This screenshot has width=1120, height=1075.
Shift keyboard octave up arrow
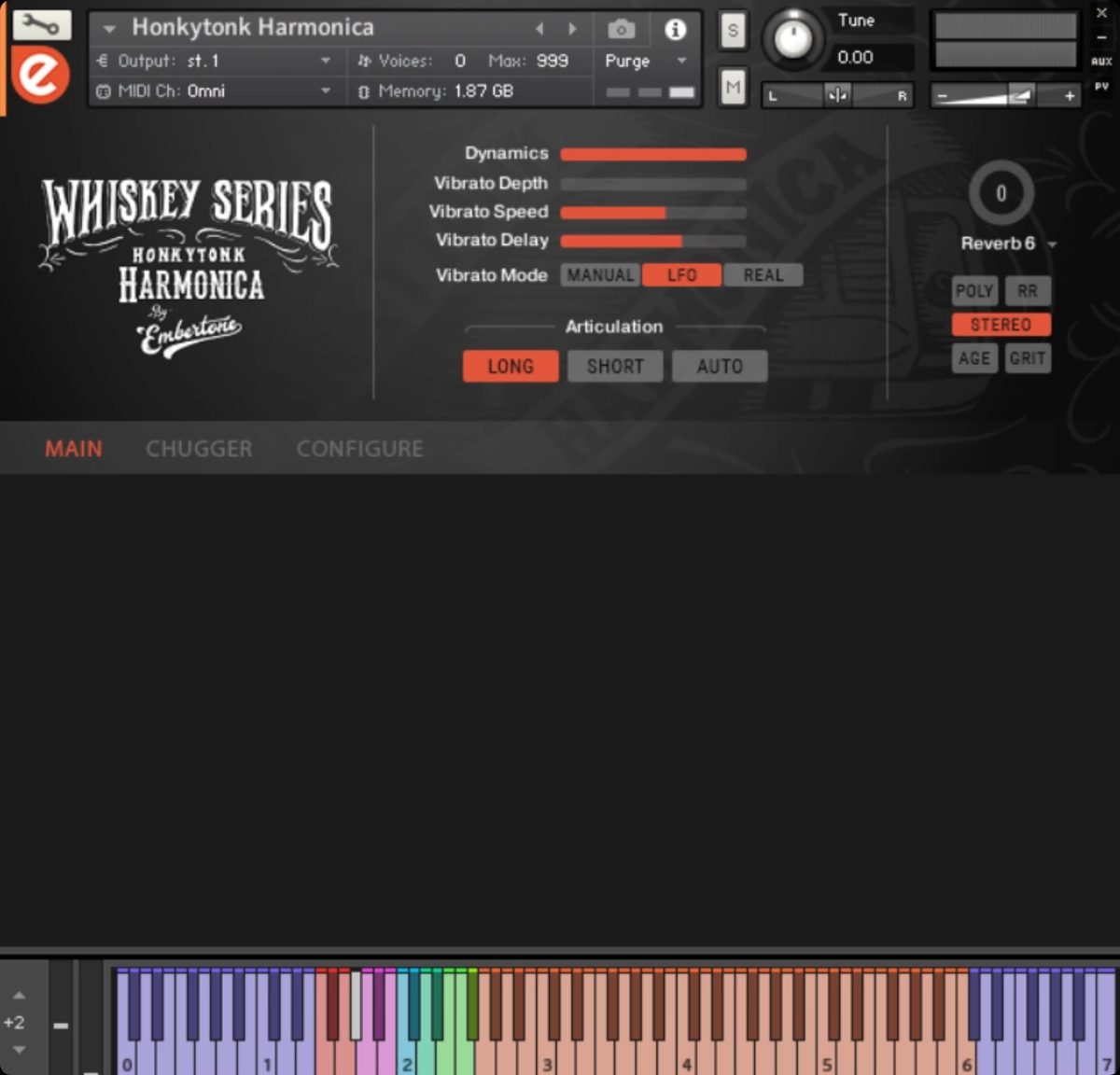click(x=19, y=996)
